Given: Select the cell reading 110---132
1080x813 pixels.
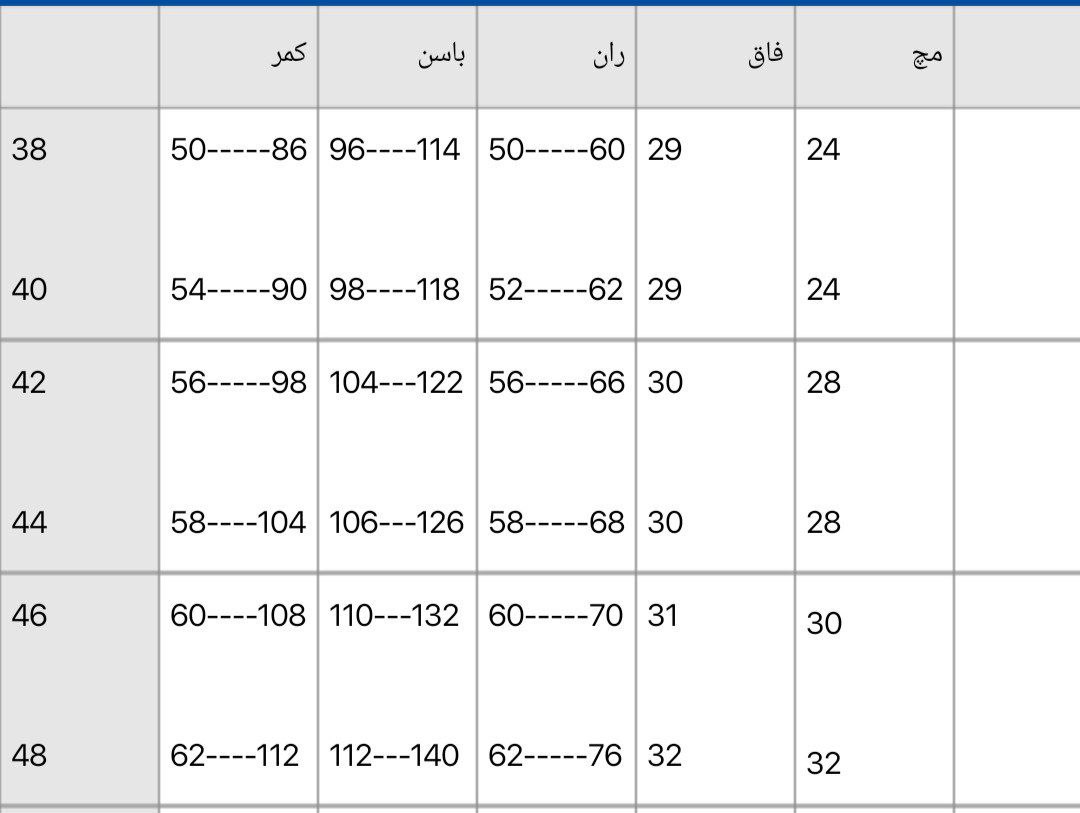Looking at the screenshot, I should [395, 615].
